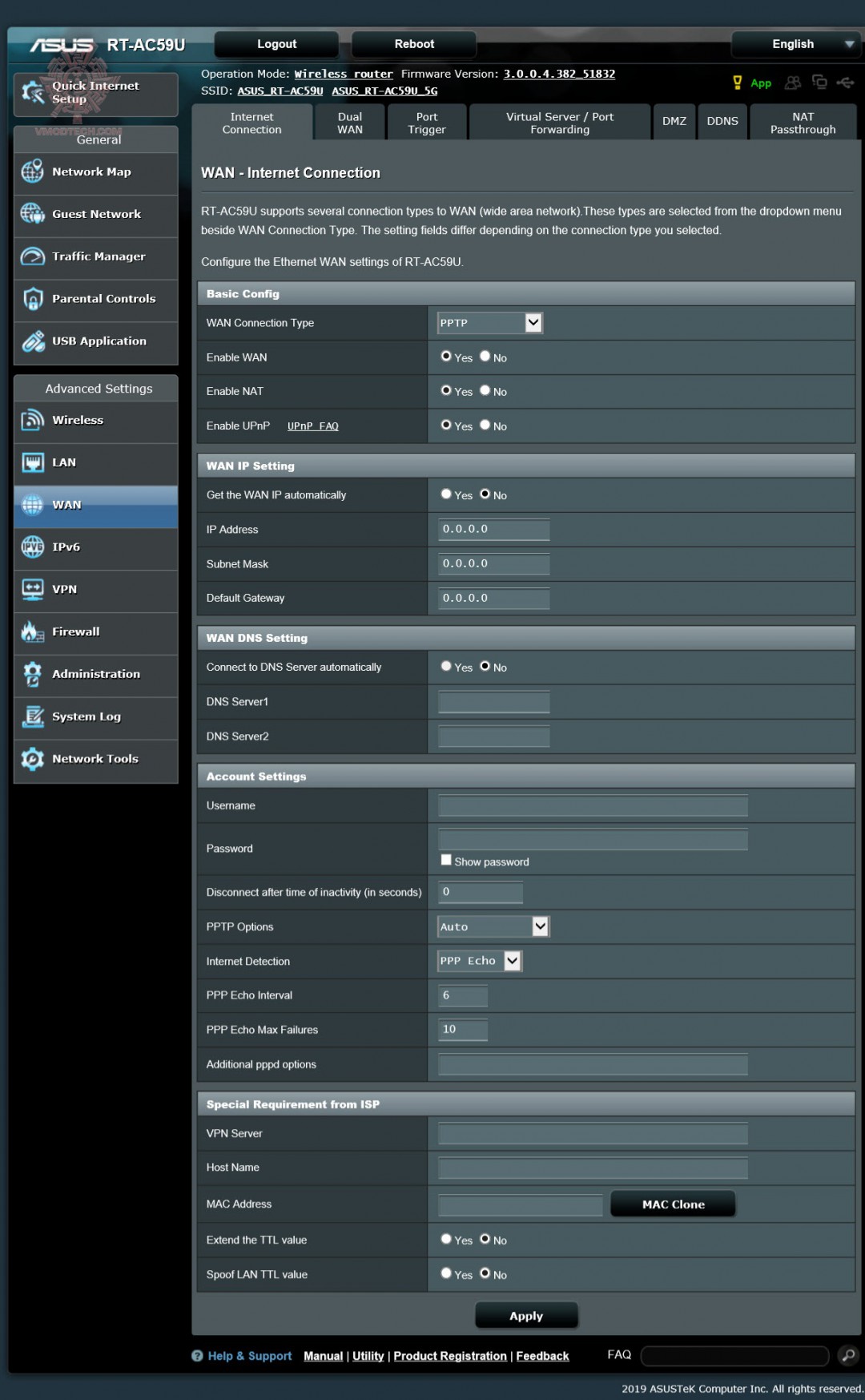
Task: Click the MAC Clone button
Action: (674, 1204)
